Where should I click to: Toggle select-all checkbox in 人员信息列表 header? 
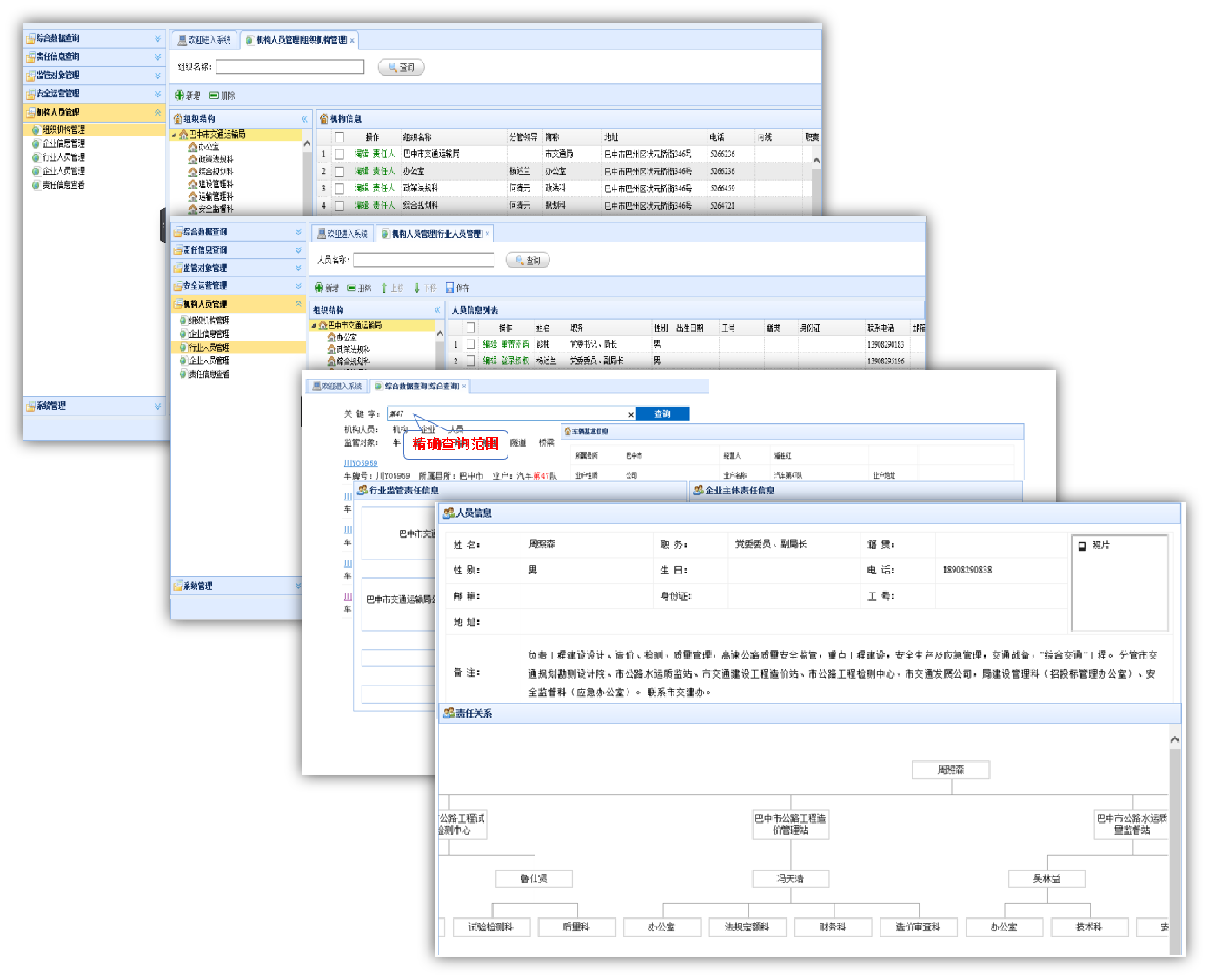470,328
